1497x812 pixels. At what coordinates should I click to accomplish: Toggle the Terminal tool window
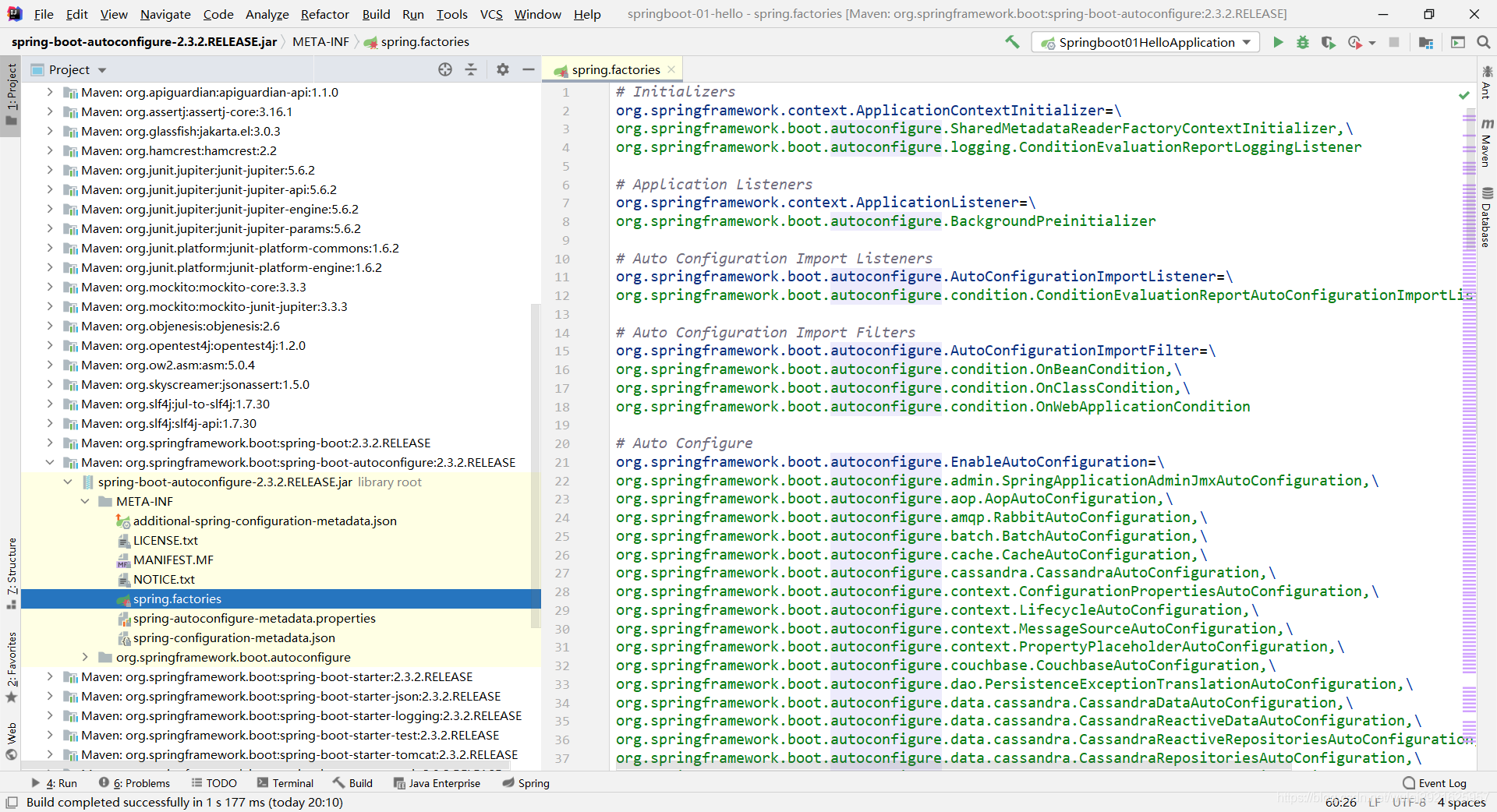coord(285,783)
